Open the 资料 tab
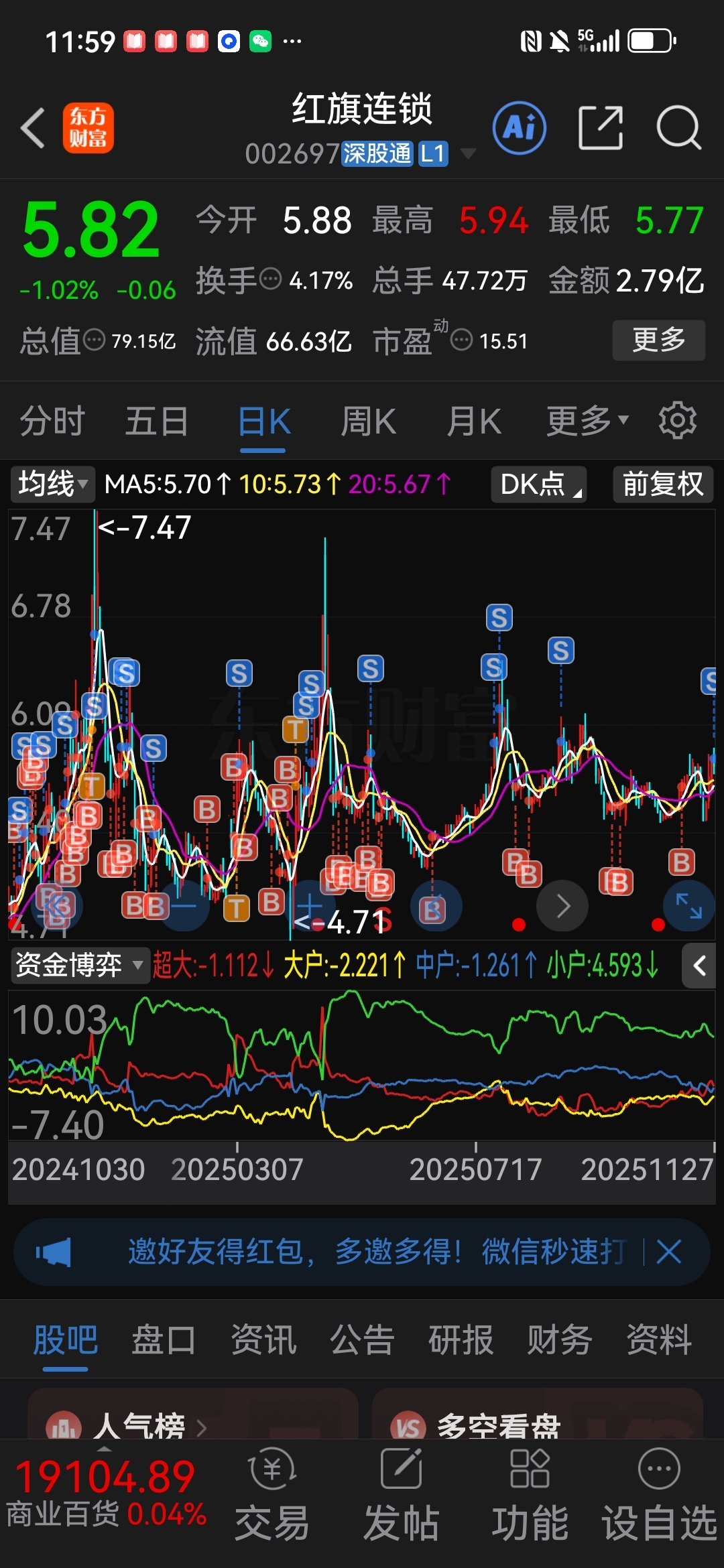 point(659,1340)
